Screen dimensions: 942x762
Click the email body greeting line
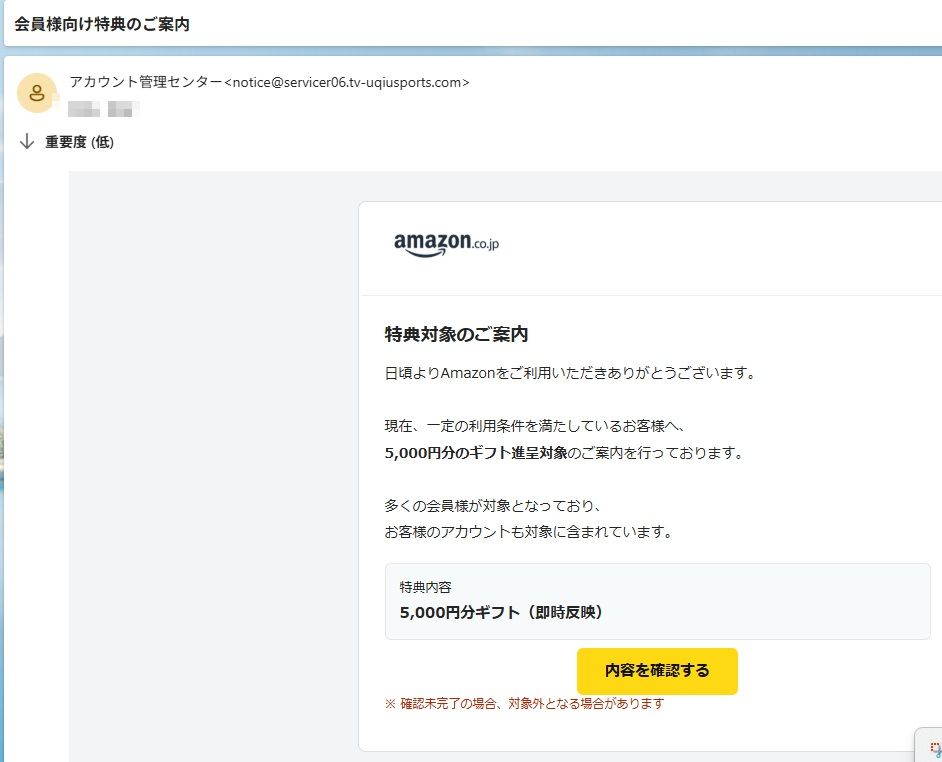coord(568,372)
